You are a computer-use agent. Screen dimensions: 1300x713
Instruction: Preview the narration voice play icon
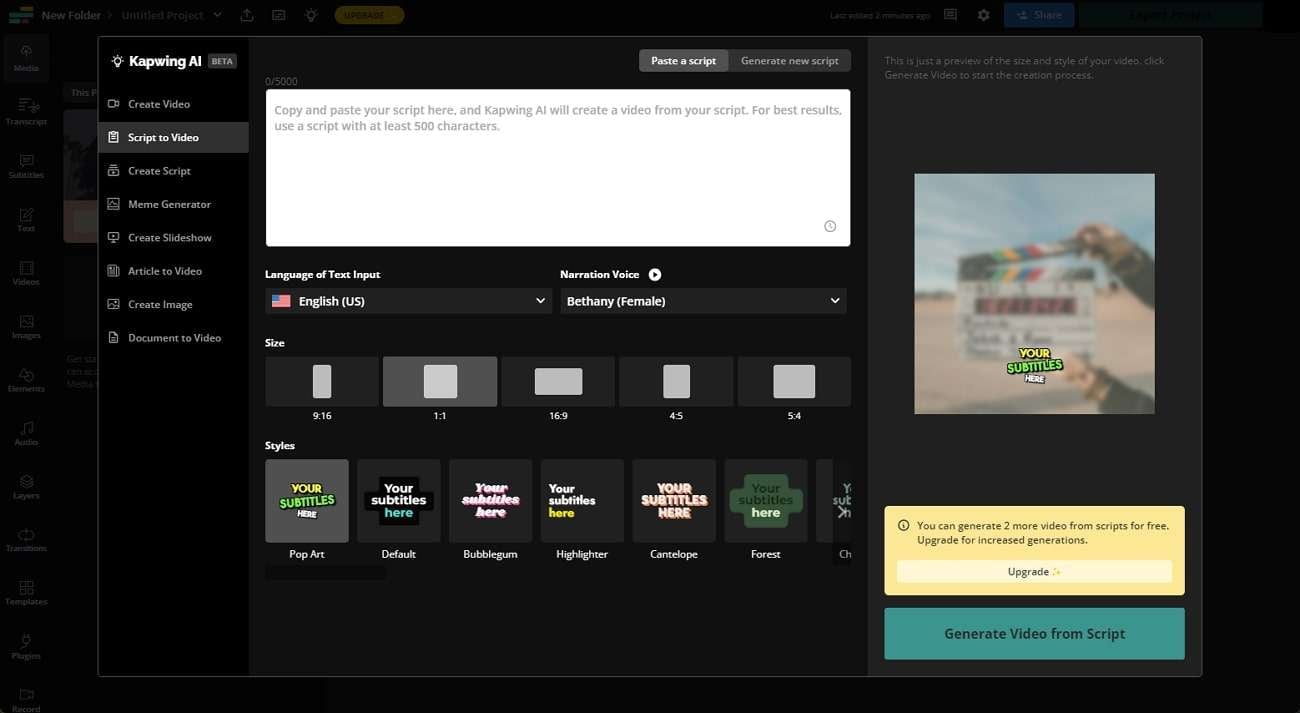click(x=654, y=274)
